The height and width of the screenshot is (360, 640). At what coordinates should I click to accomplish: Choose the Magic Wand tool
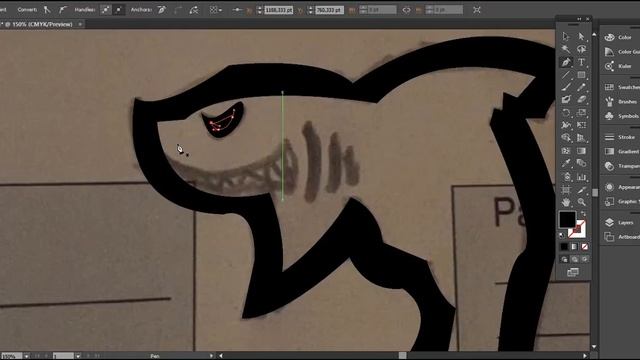pos(566,49)
